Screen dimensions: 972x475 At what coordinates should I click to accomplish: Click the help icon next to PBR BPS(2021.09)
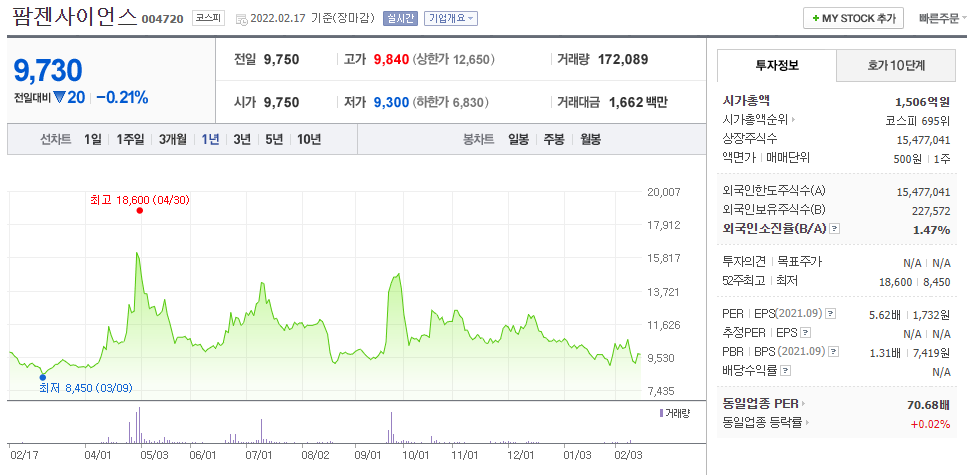[x=833, y=352]
